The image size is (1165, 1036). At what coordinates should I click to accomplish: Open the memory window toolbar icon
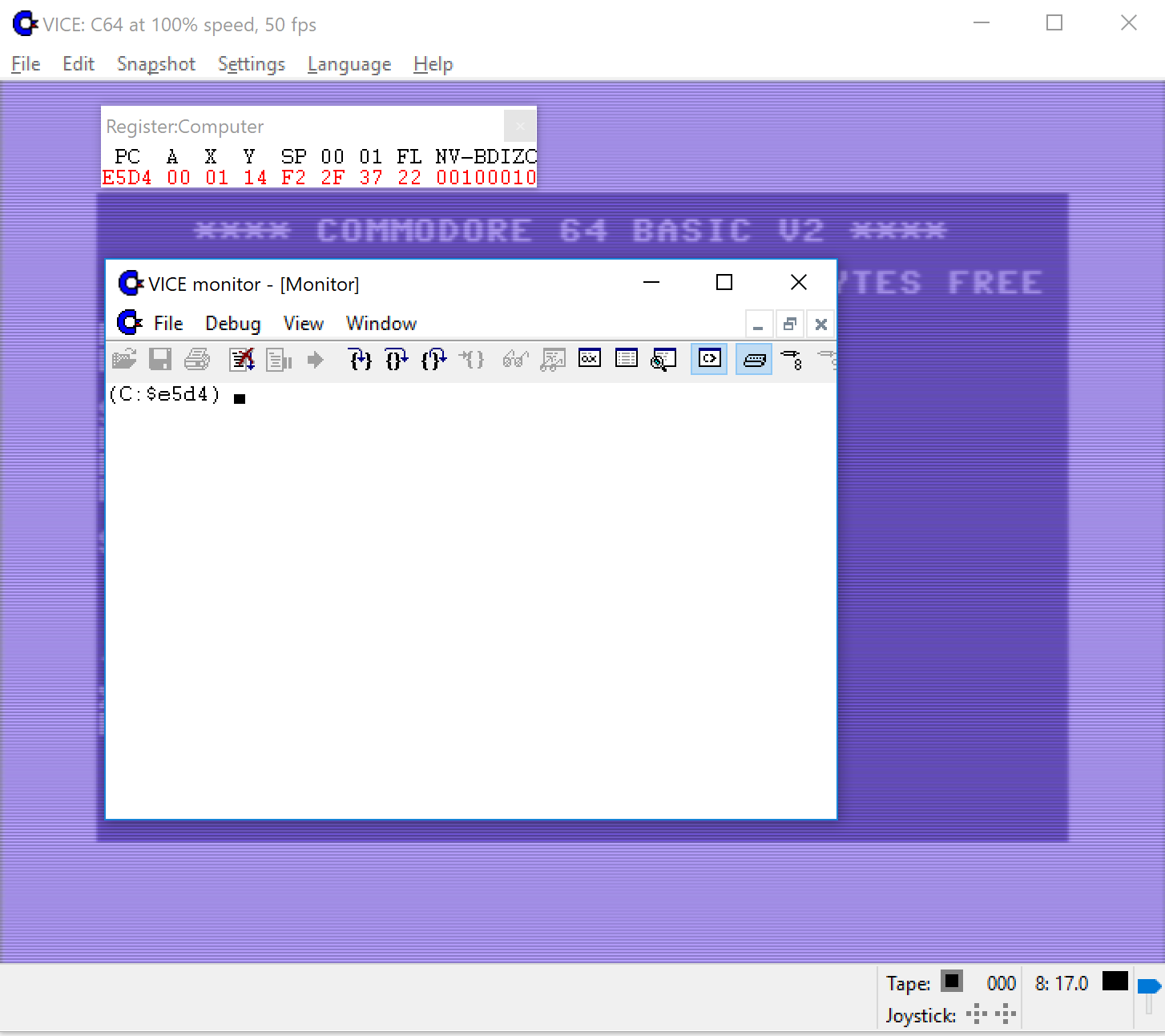click(590, 360)
